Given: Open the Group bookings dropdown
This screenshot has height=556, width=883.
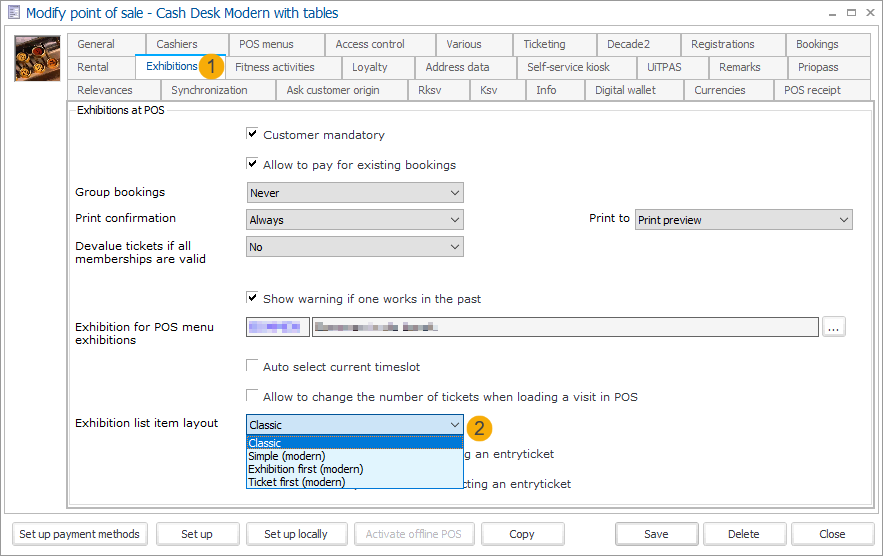Looking at the screenshot, I should [x=355, y=193].
